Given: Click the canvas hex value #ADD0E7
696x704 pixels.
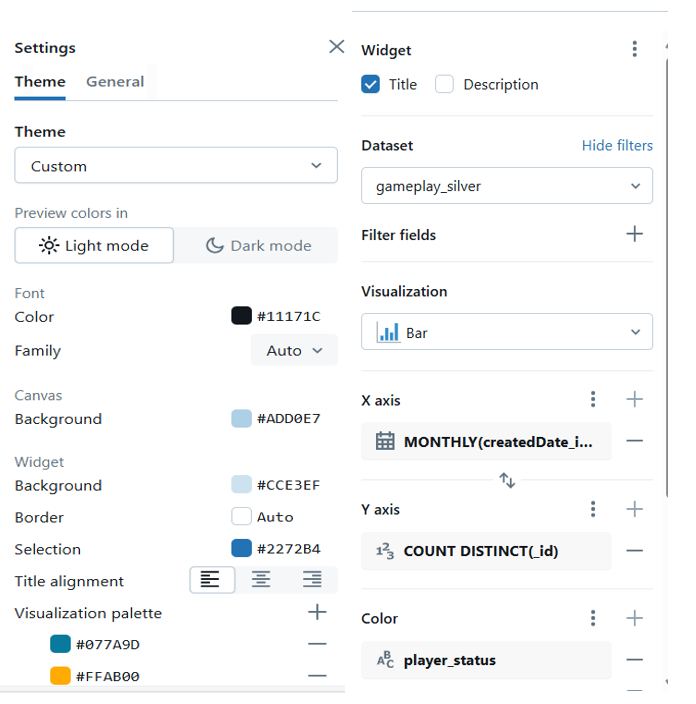Looking at the screenshot, I should (288, 418).
